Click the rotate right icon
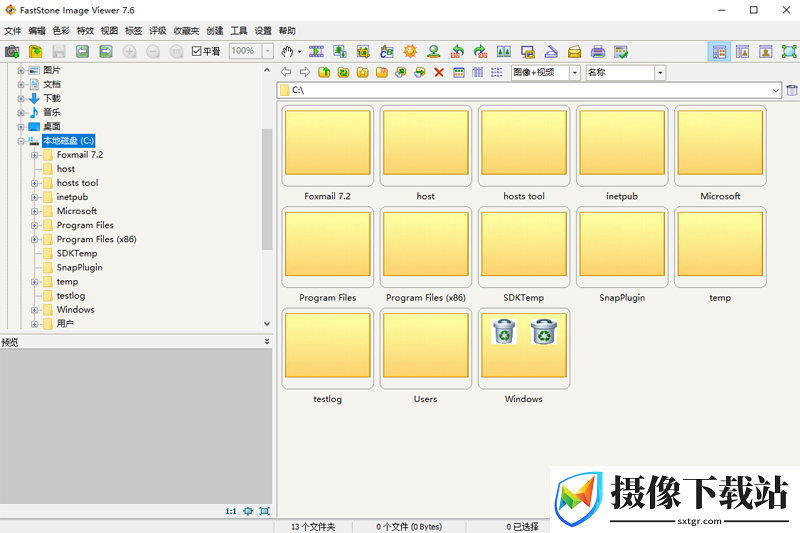Viewport: 800px width, 533px height. click(x=481, y=52)
